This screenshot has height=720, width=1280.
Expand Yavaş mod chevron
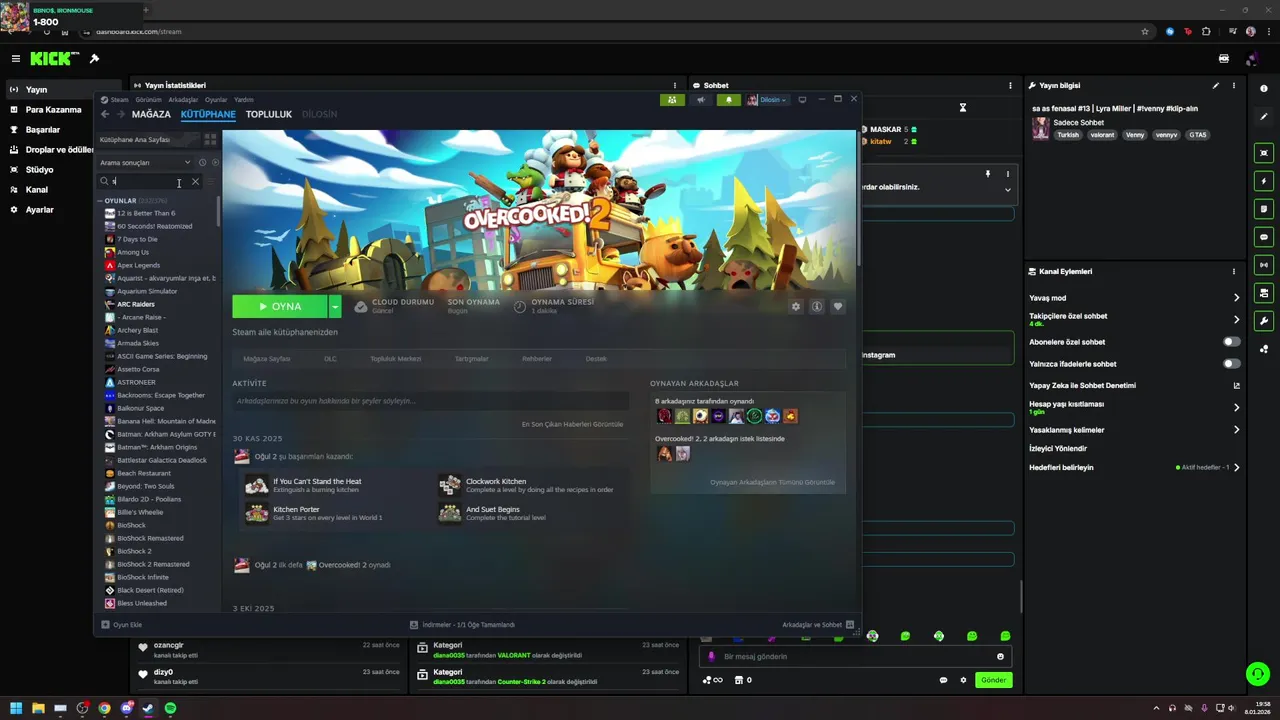1236,298
